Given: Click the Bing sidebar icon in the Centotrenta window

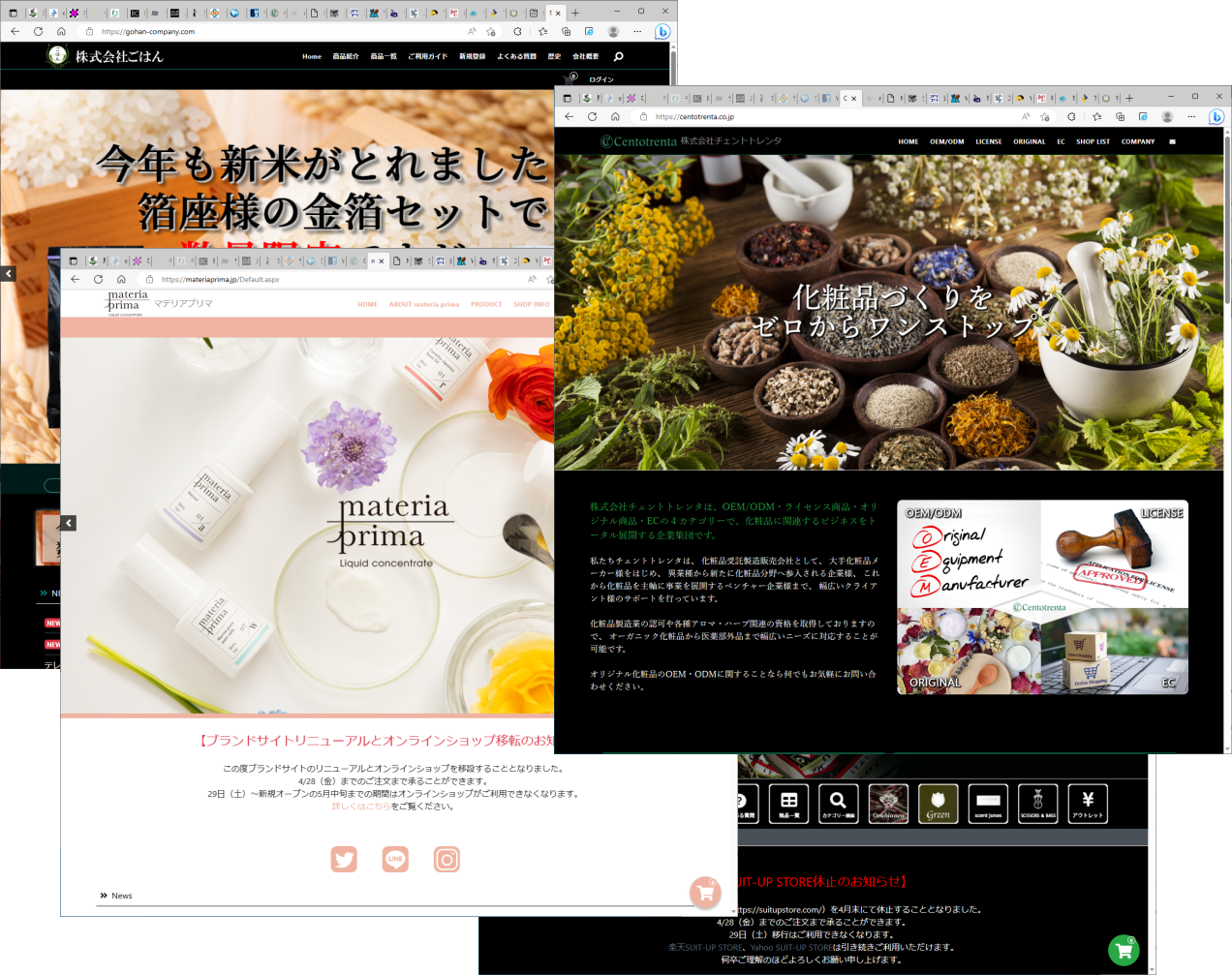Looking at the screenshot, I should (x=1217, y=116).
